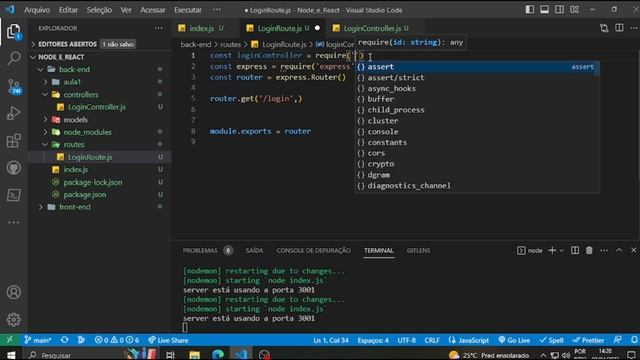Toggle secondary sidebar visibility

[x=559, y=9]
